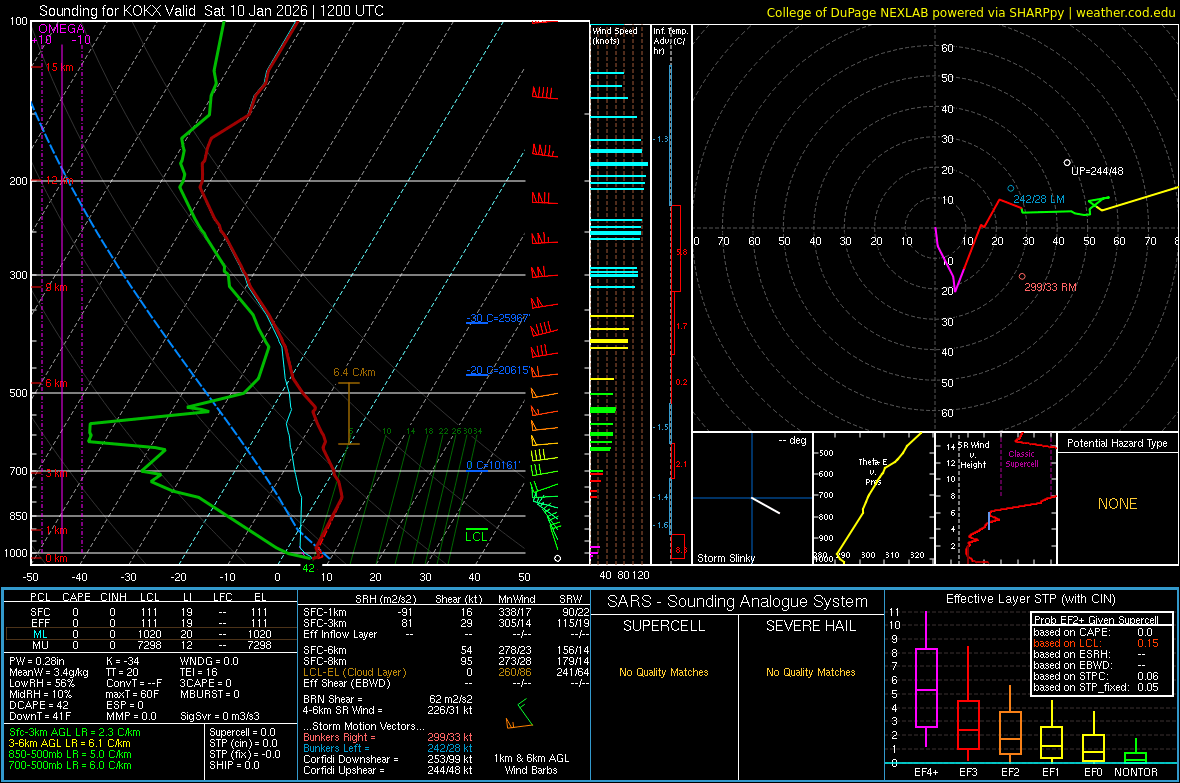1180x783 pixels.
Task: Click the '299/33 RM' hodograph label
Action: click(1050, 287)
